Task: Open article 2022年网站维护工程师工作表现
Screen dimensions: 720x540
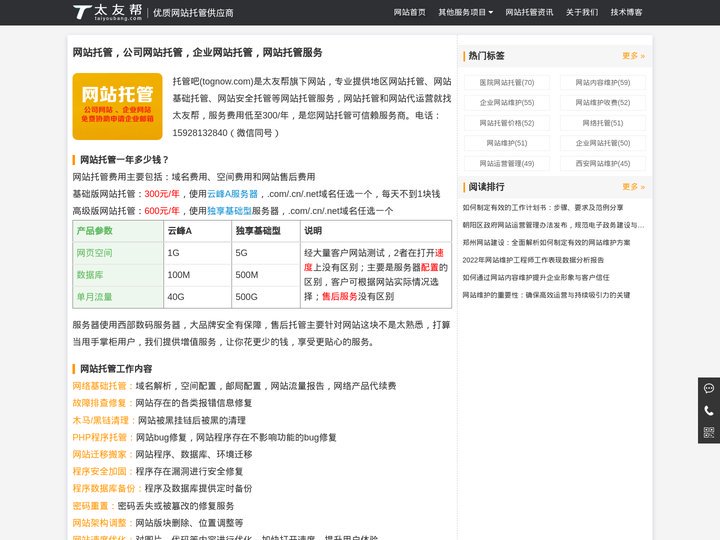Action: pos(533,260)
